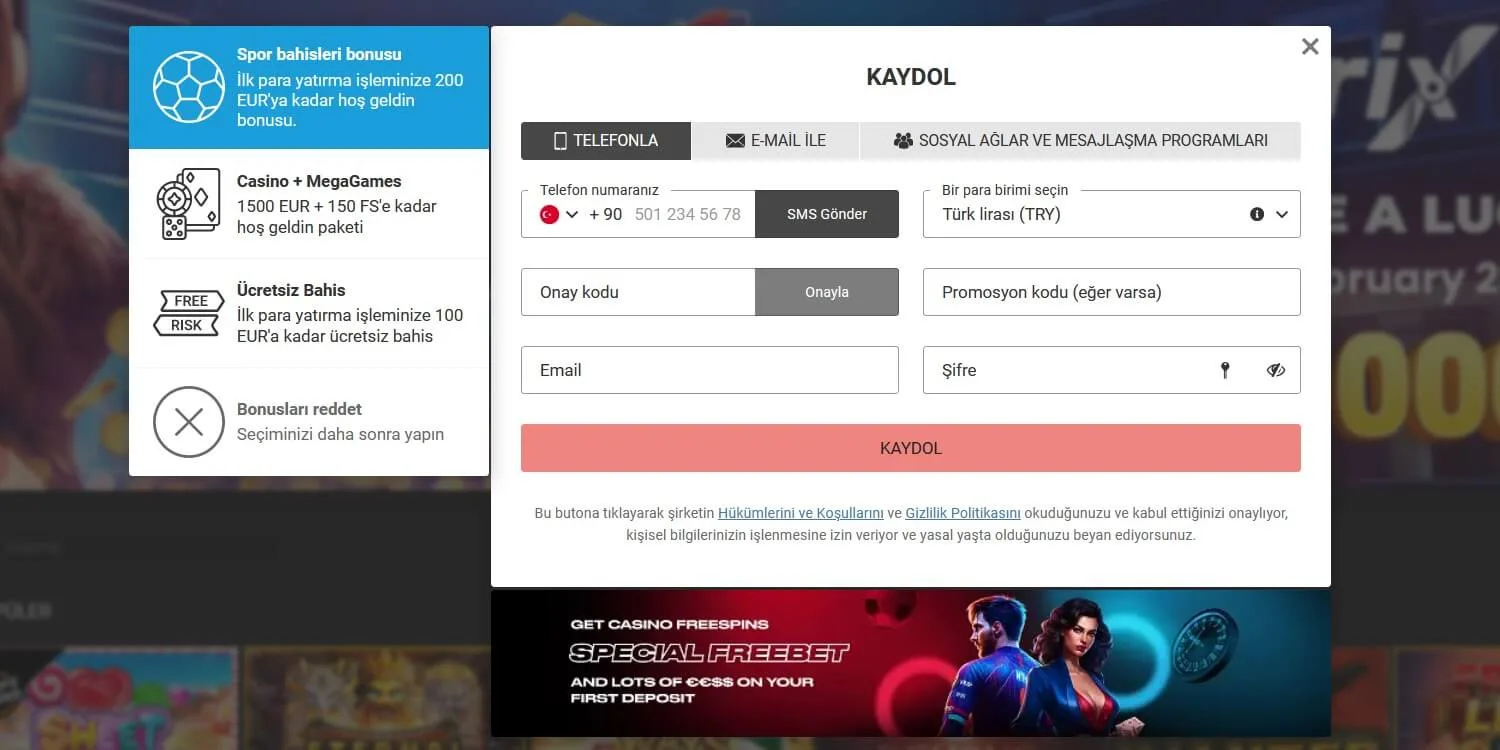Image resolution: width=1500 pixels, height=750 pixels.
Task: Switch to the TELEFONLA tab
Action: (x=606, y=141)
